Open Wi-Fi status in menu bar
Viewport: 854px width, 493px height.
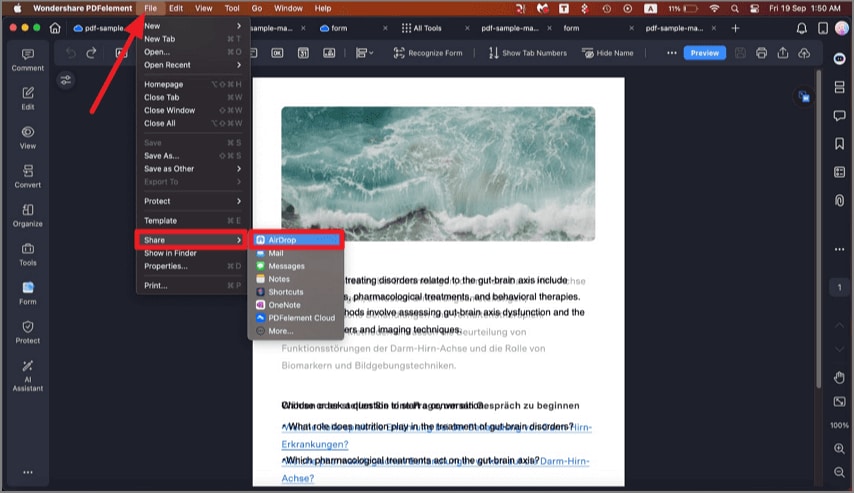point(714,8)
